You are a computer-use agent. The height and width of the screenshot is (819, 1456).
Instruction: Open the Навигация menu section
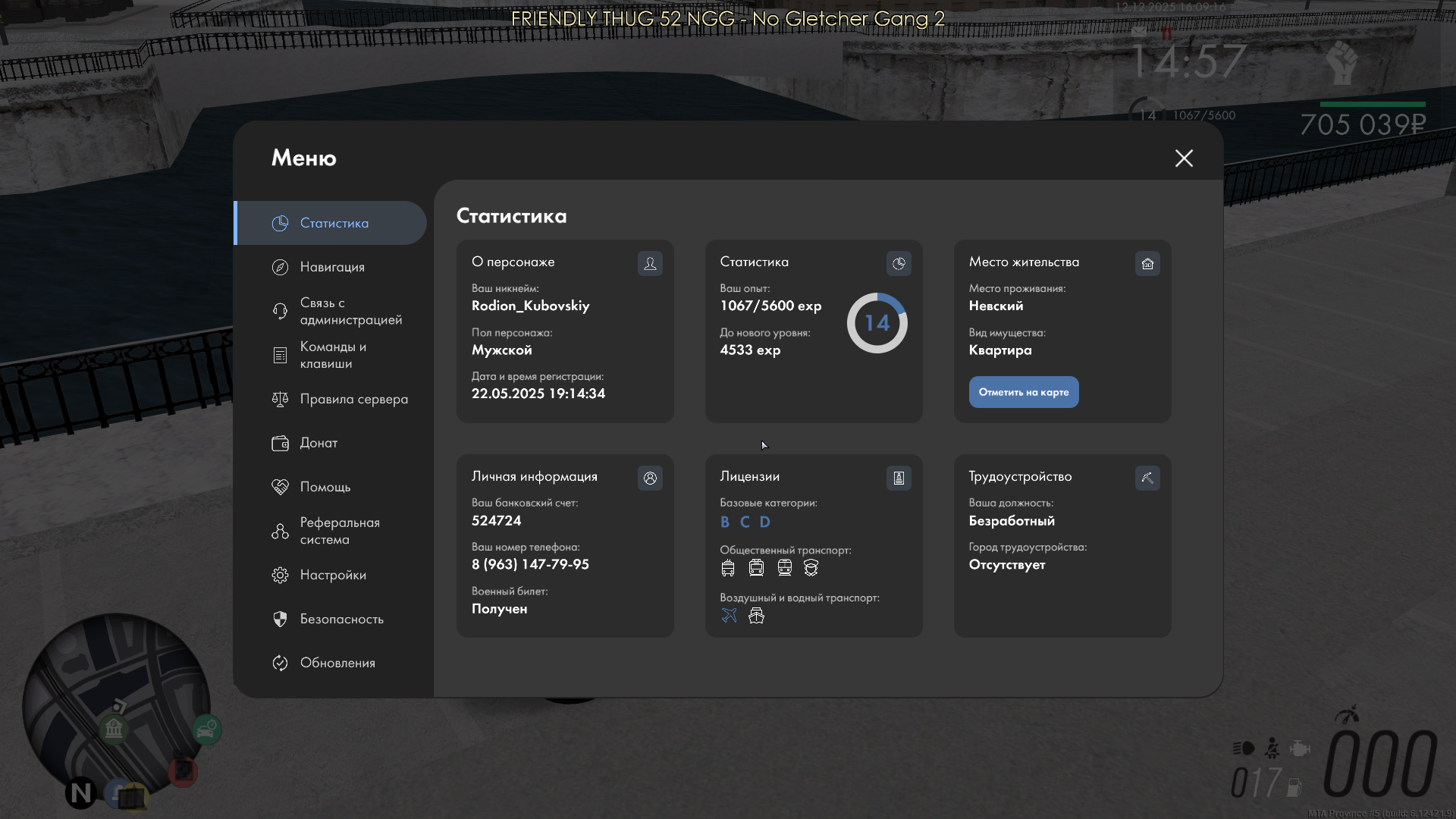pyautogui.click(x=331, y=267)
